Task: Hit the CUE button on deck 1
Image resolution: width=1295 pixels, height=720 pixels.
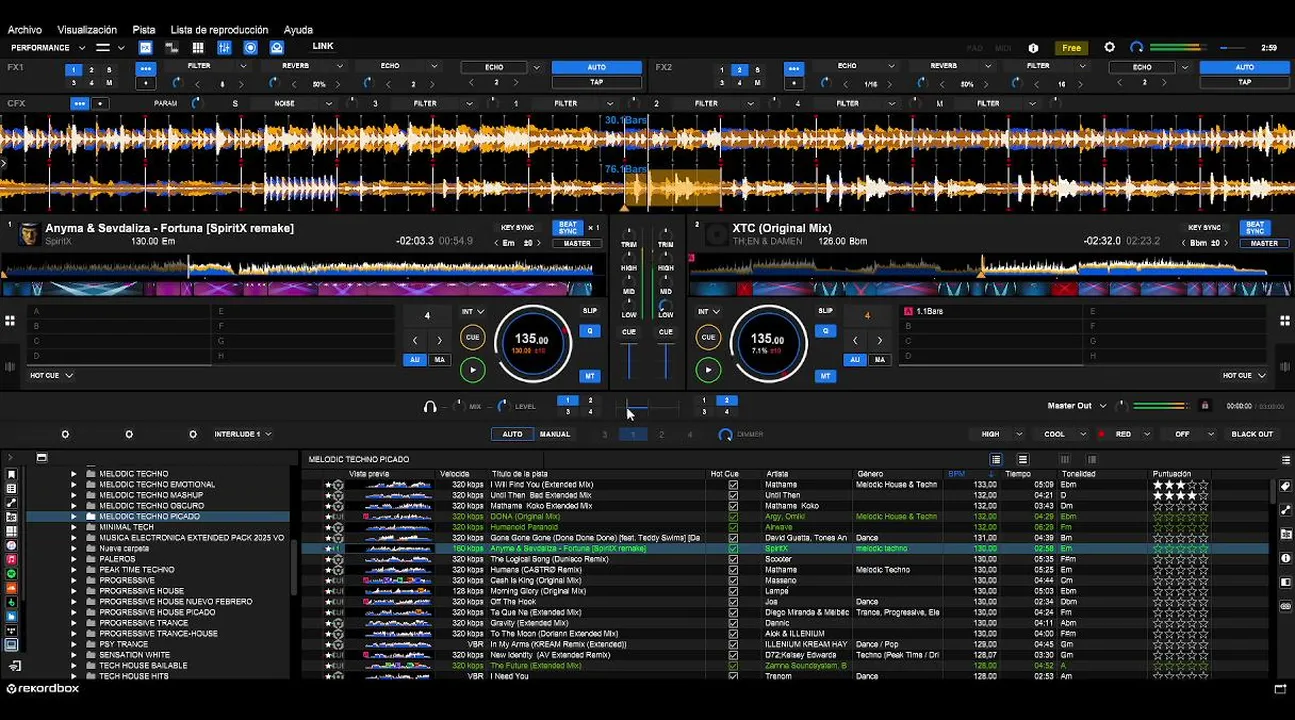Action: pos(472,337)
